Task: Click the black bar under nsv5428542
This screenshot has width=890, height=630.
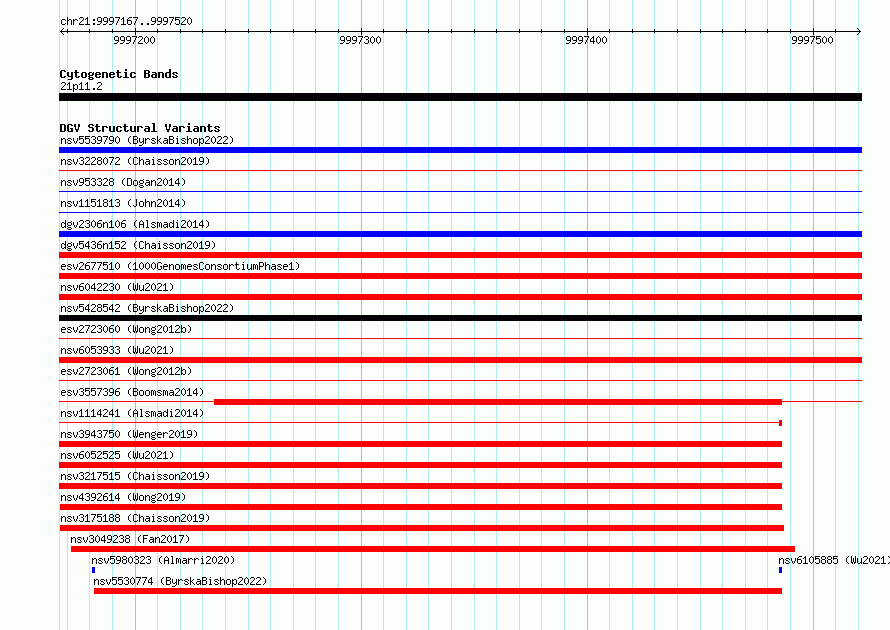Action: tap(460, 318)
